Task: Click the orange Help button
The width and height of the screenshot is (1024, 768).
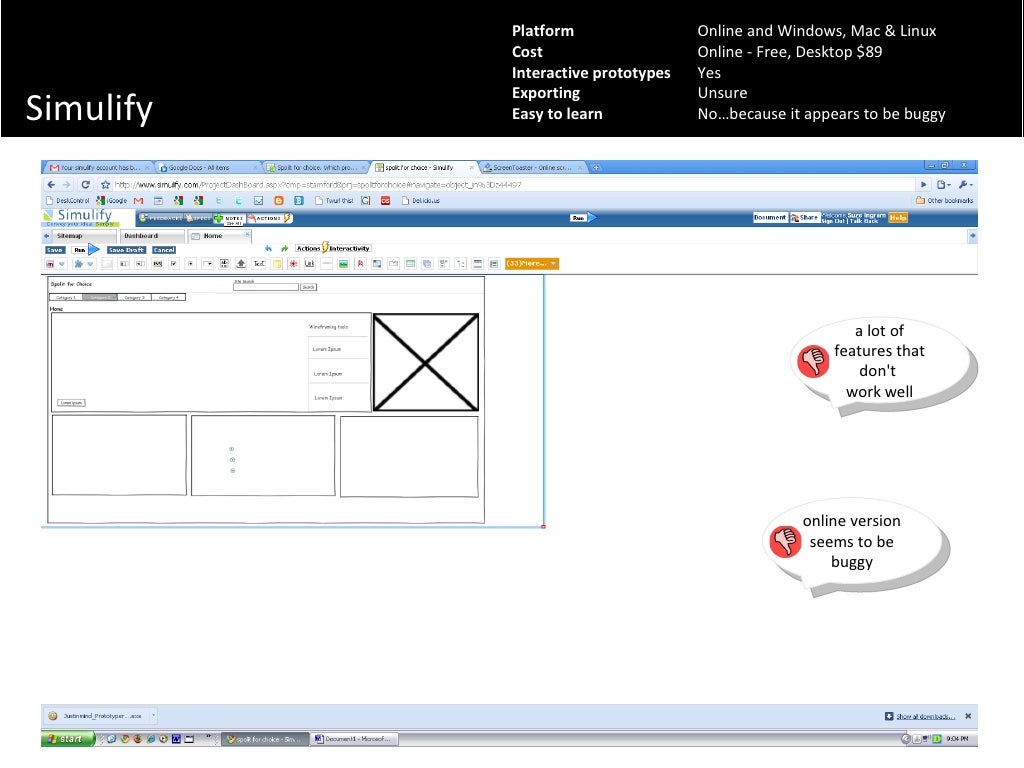Action: [x=898, y=218]
